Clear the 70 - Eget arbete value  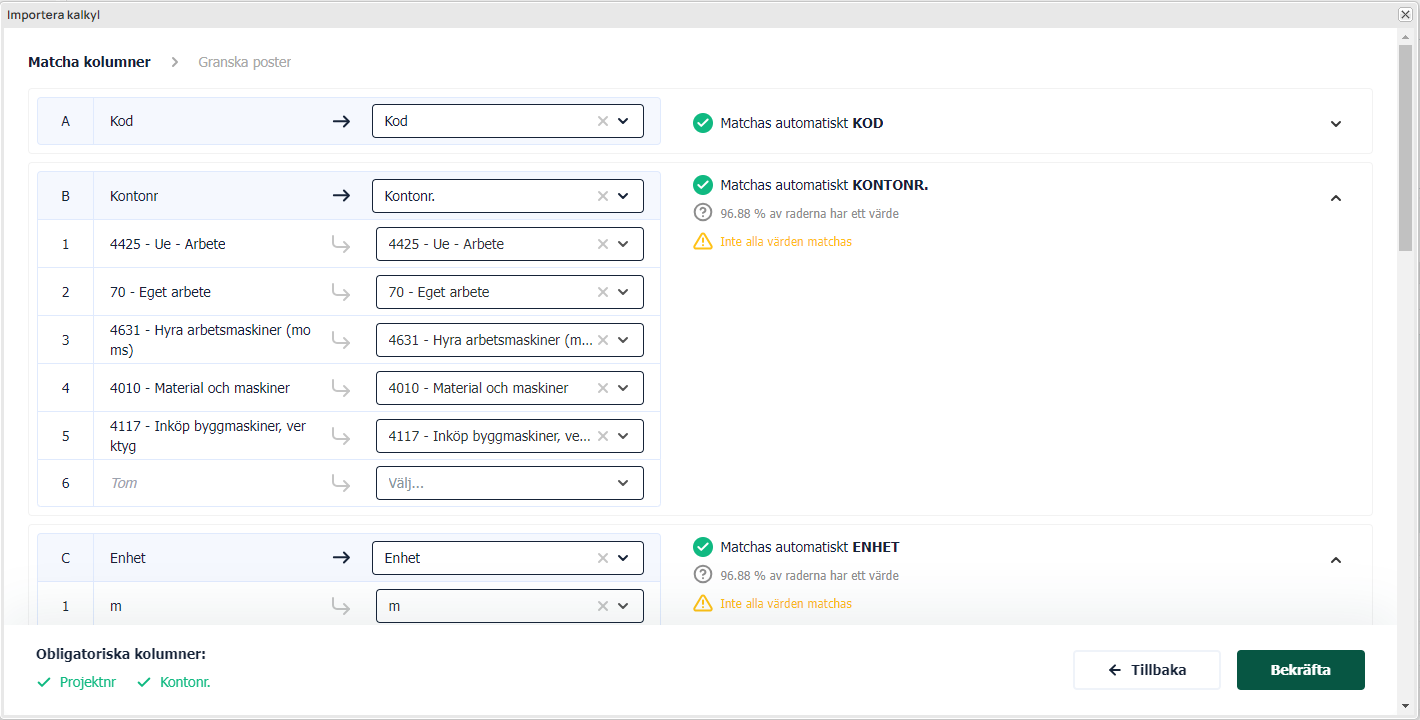[602, 292]
